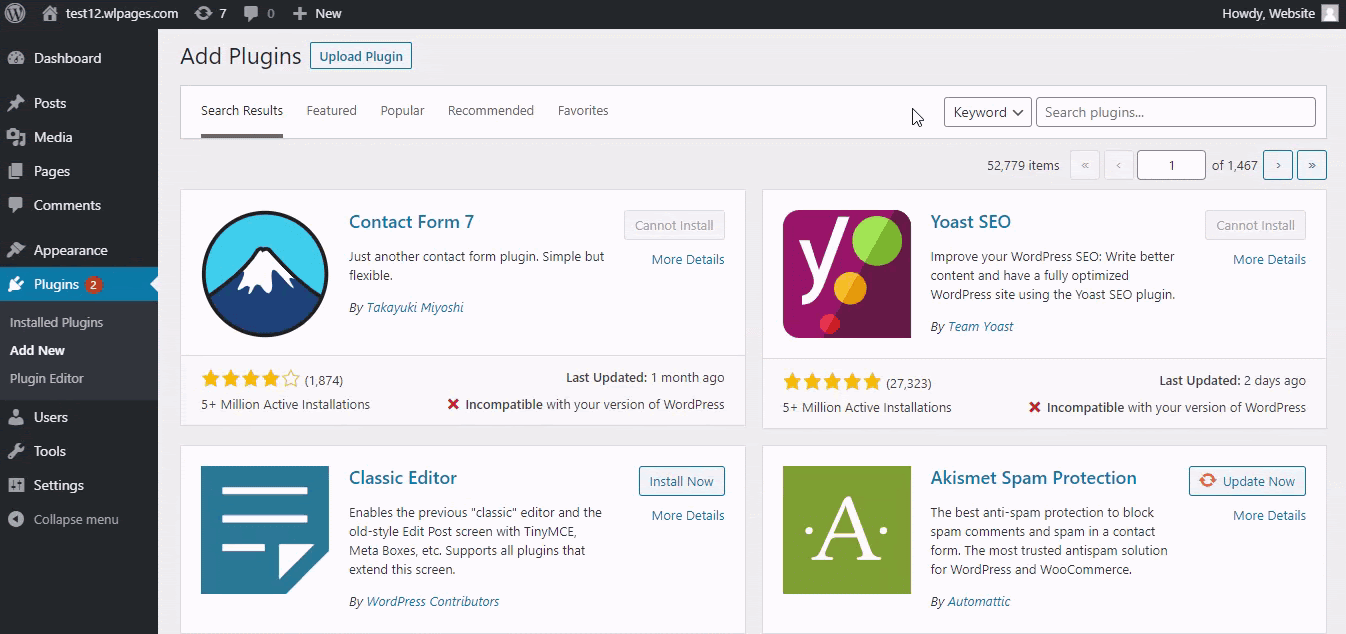Click the Settings sliders icon

16,485
